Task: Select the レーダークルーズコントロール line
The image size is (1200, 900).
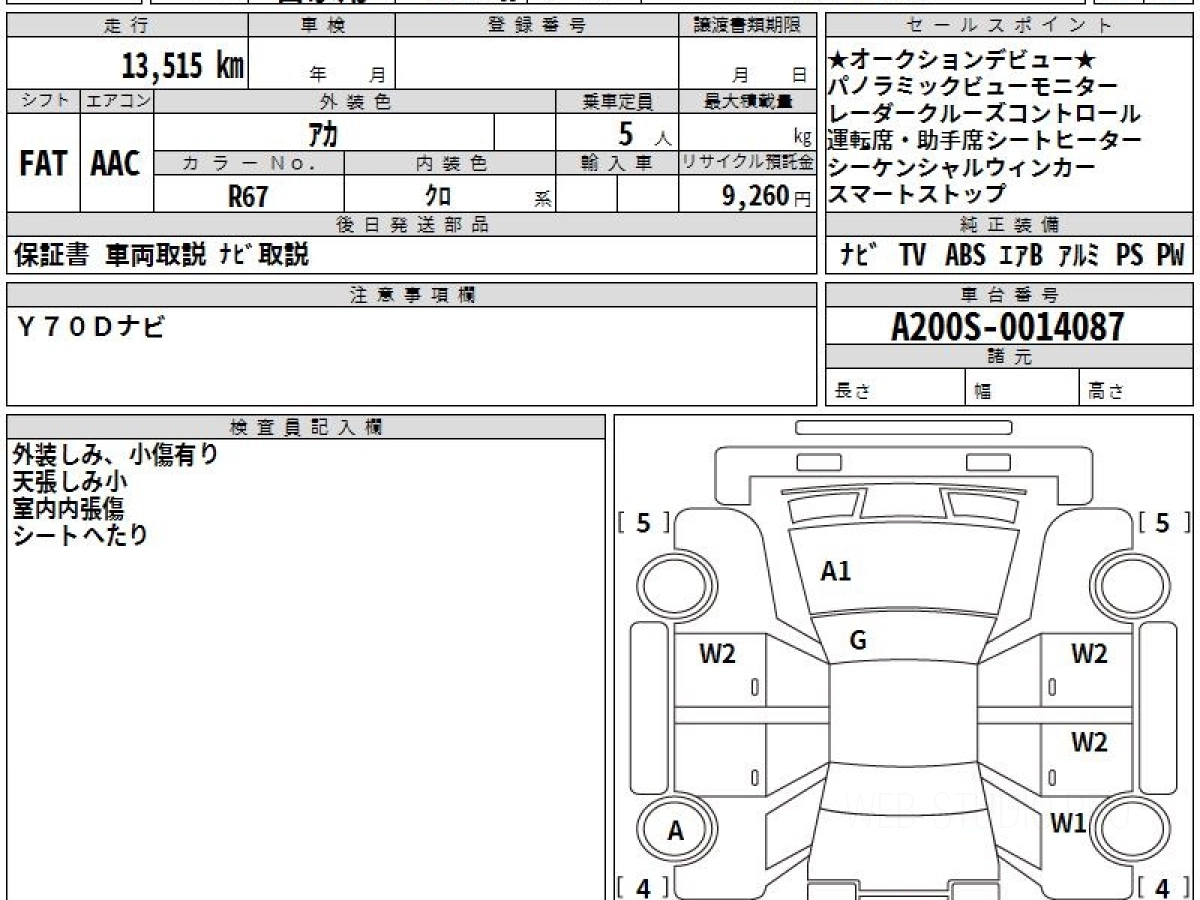Action: 984,114
